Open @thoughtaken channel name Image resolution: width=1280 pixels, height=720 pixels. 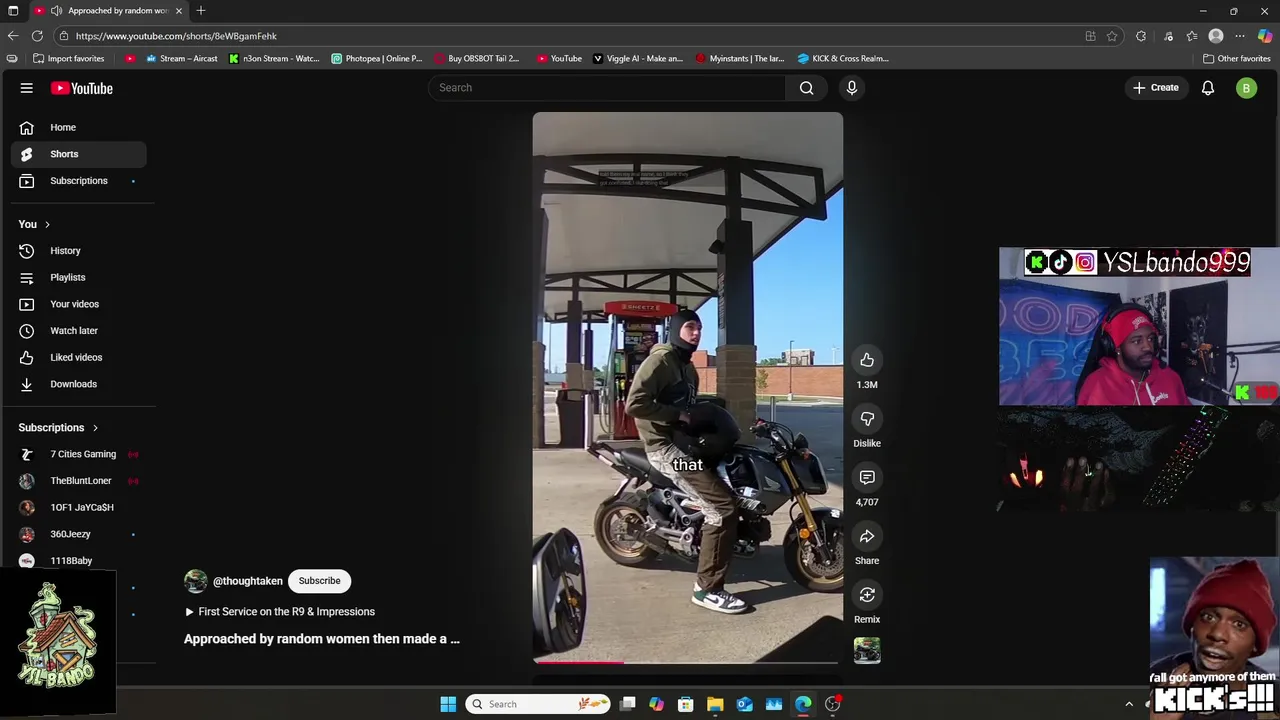(248, 581)
